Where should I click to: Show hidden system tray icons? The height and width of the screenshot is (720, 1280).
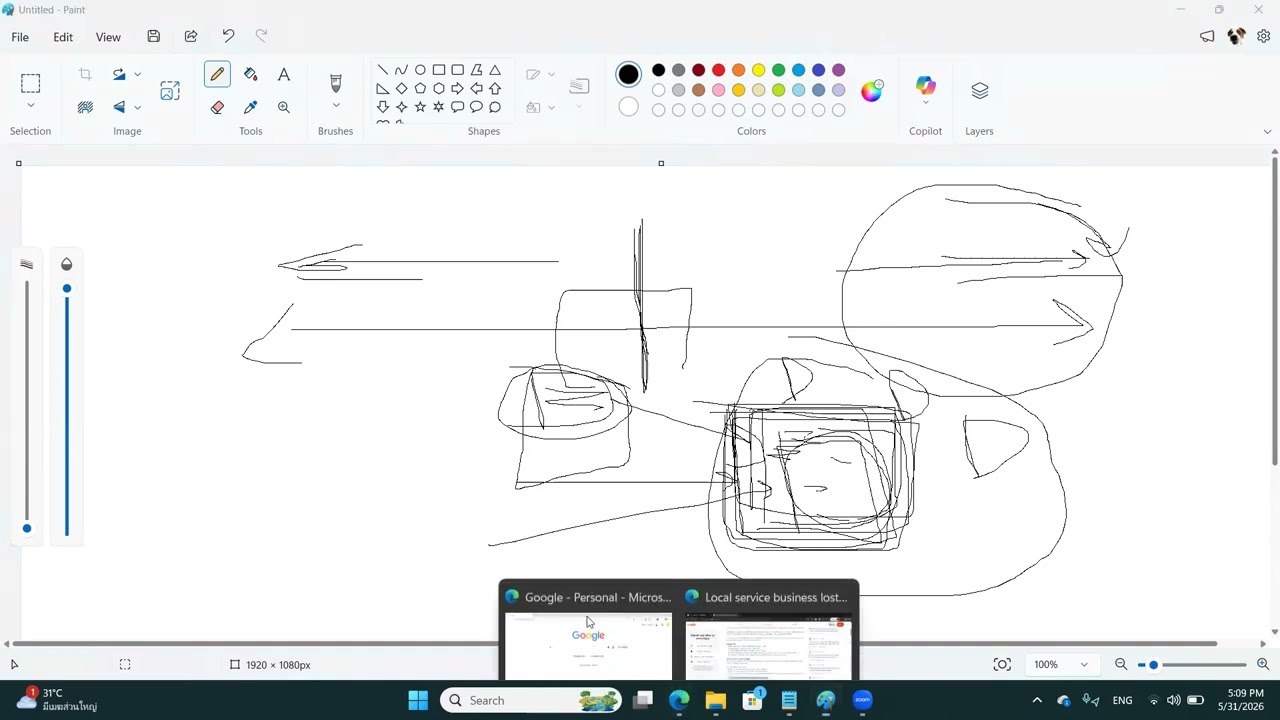click(x=1037, y=700)
